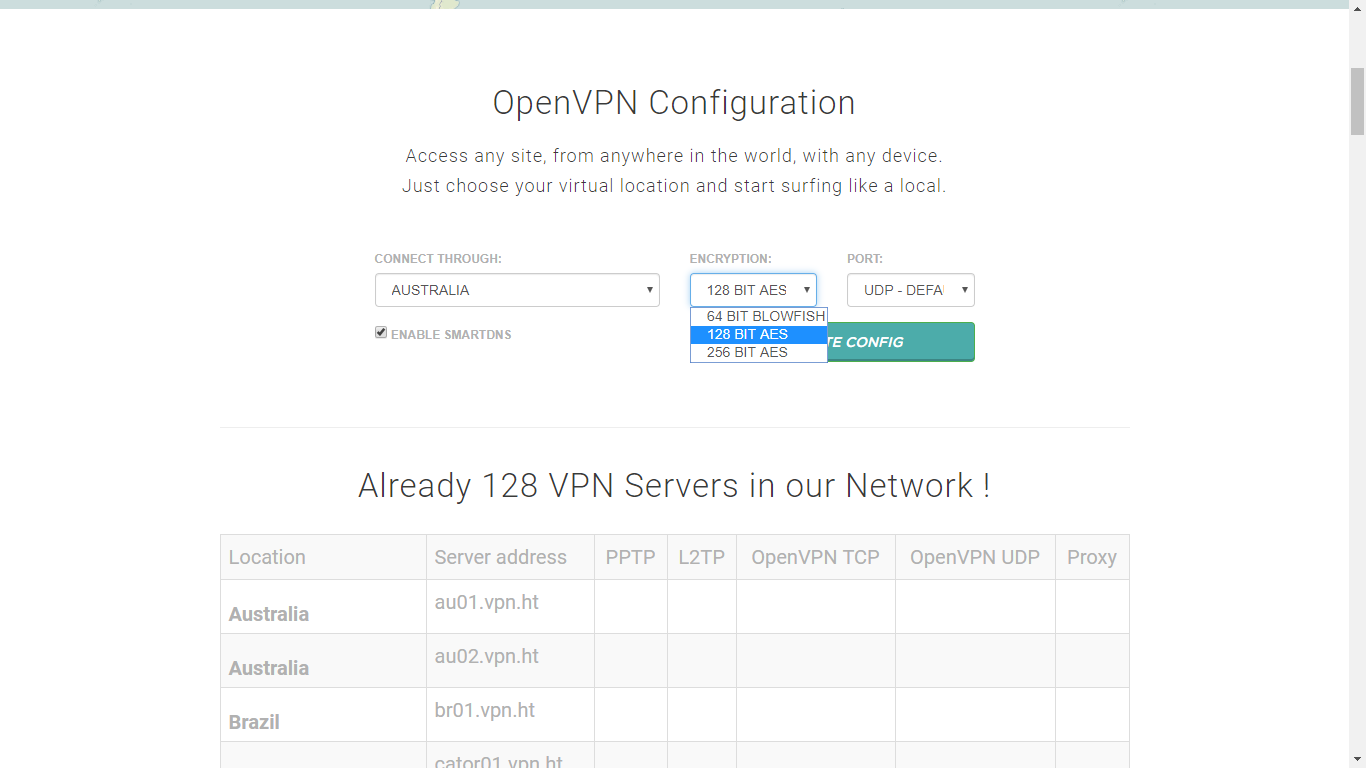This screenshot has height=768, width=1366.
Task: Click the PPTP column header
Action: pos(631,557)
